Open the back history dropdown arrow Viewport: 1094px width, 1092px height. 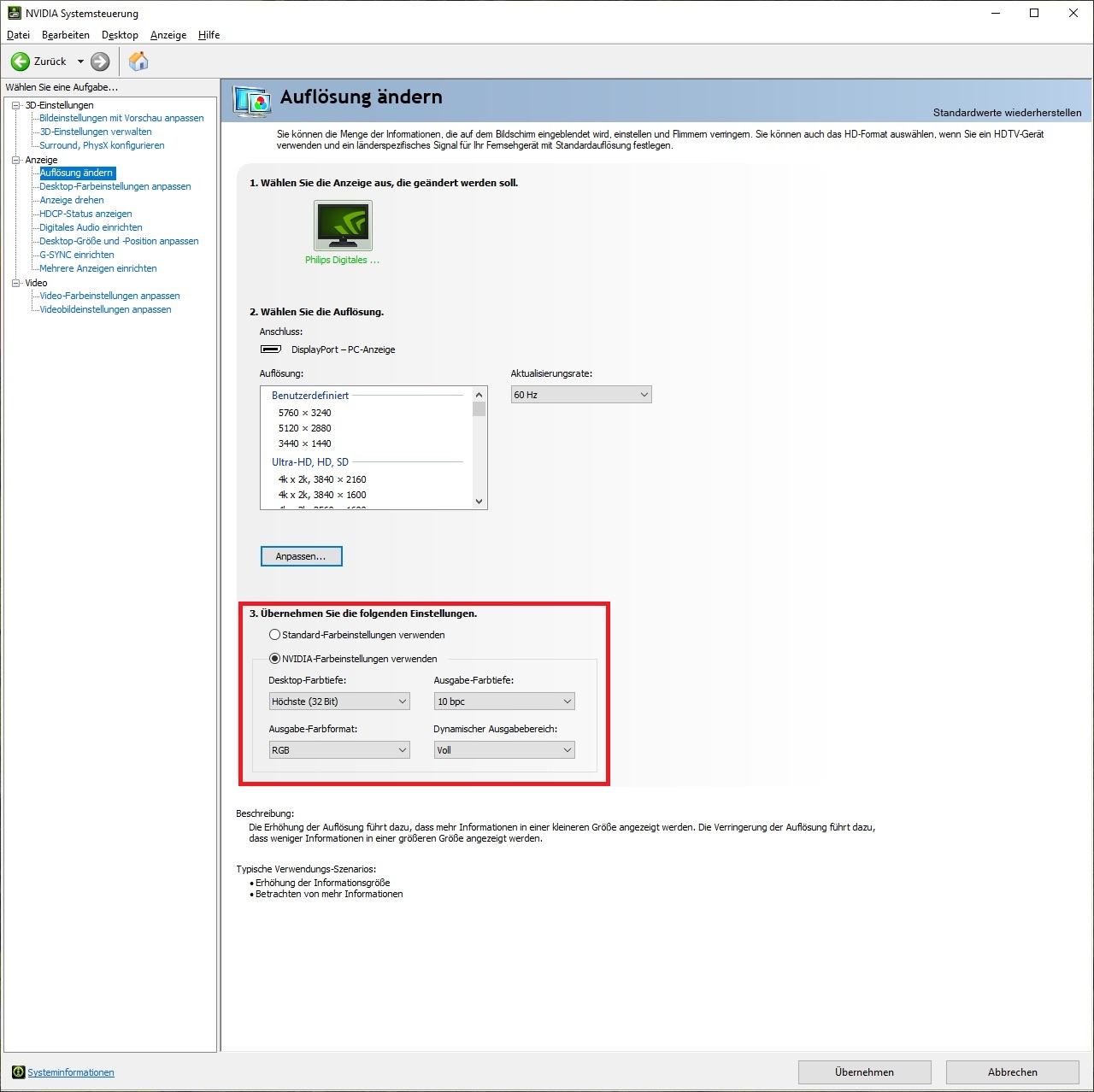[80, 62]
